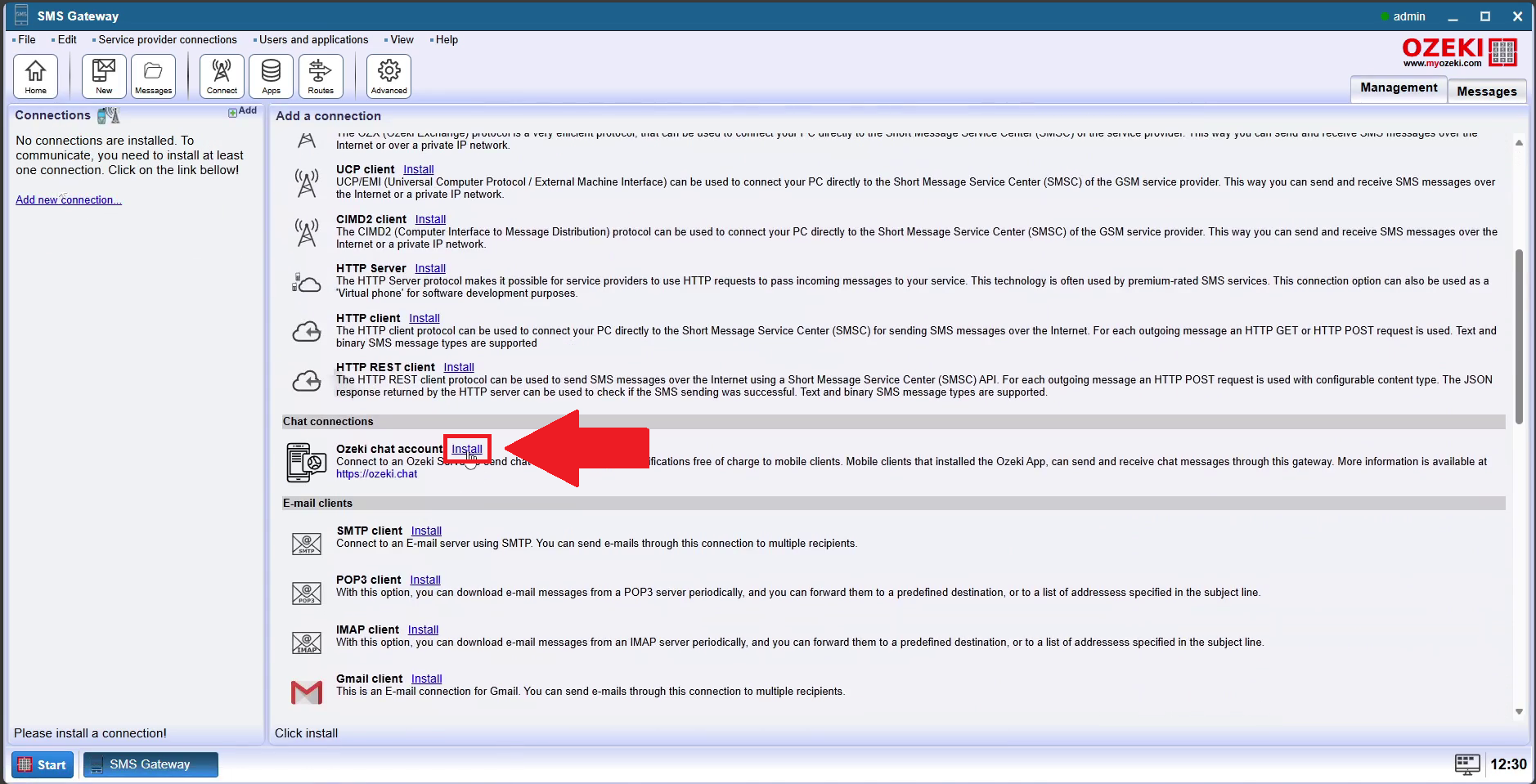Install the HTTP REST client connection
Image resolution: width=1536 pixels, height=784 pixels.
click(x=459, y=367)
